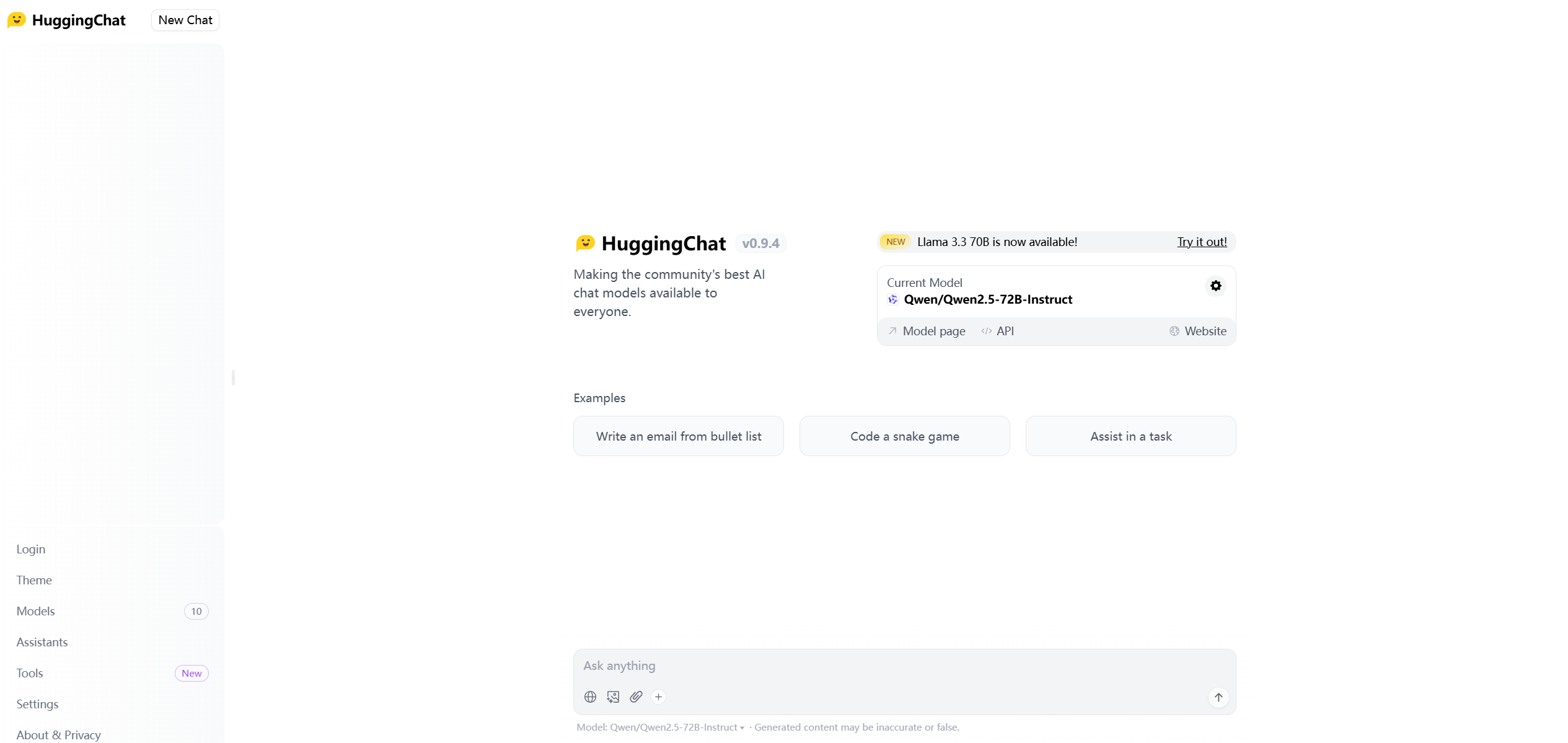The height and width of the screenshot is (743, 1568).
Task: Click the New badge next to Tools
Action: pos(192,673)
